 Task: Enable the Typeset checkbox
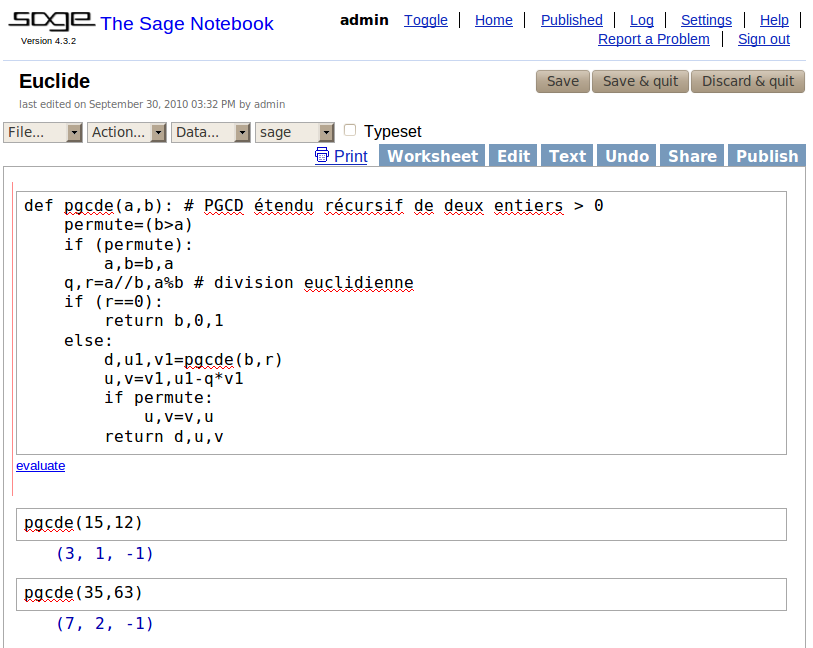point(350,130)
